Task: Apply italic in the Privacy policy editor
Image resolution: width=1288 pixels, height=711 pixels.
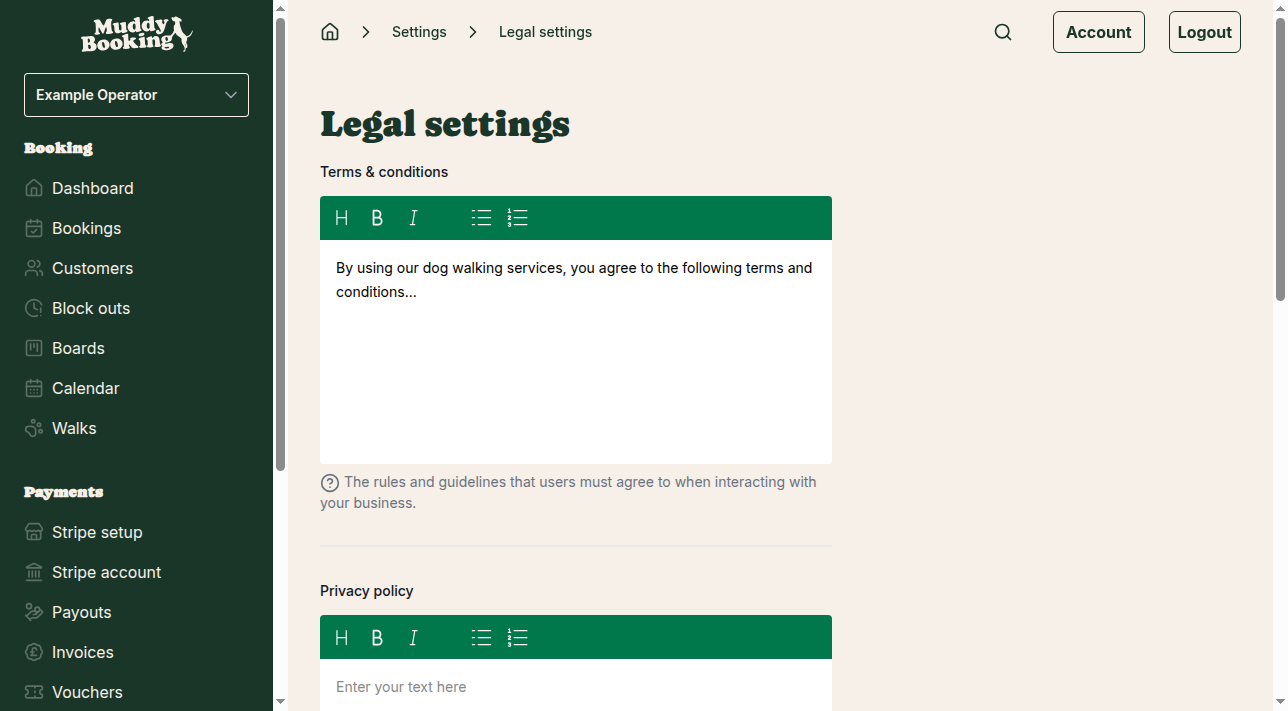Action: 413,637
